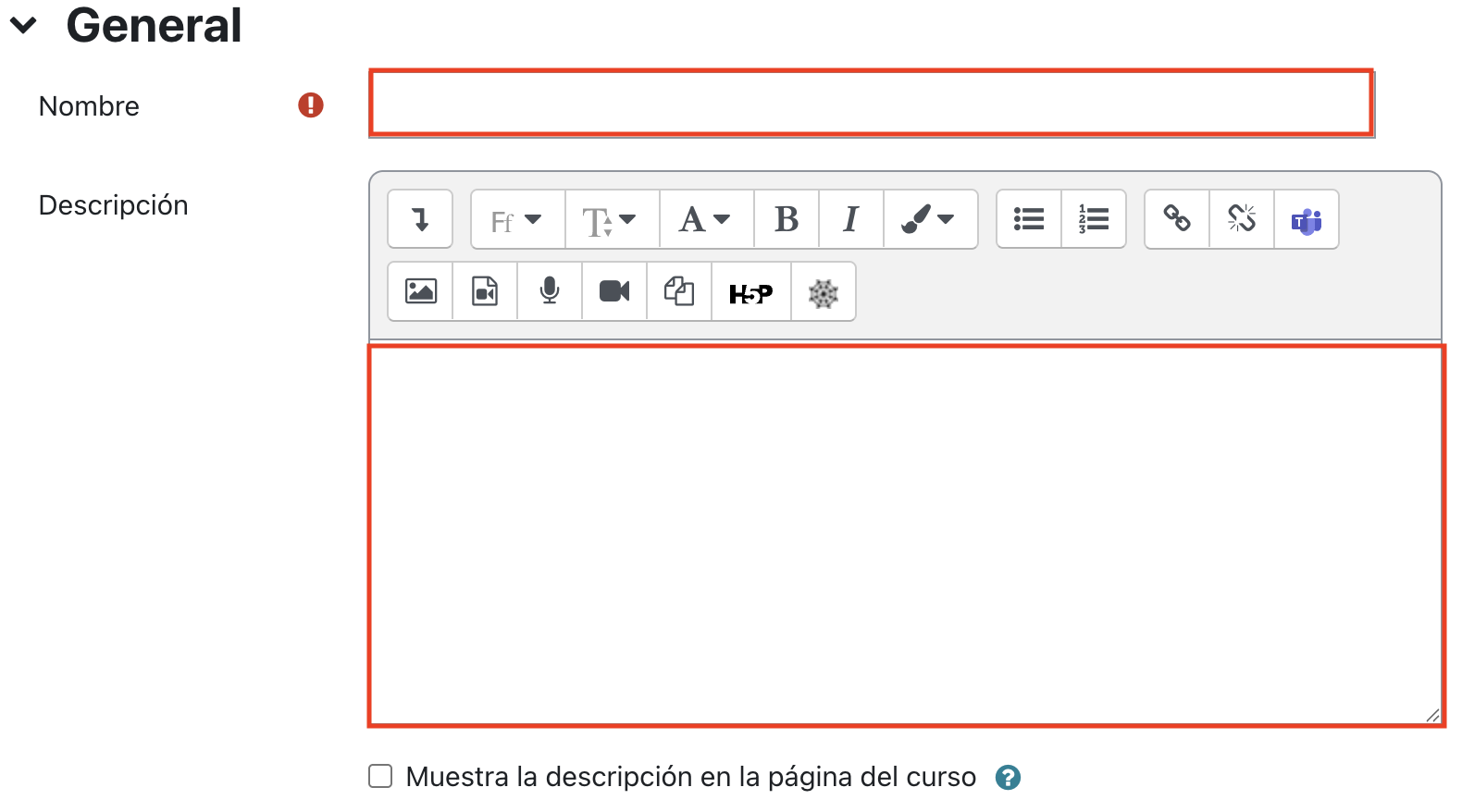
Task: Click the Microsoft Teams meeting icon
Action: 1307,219
